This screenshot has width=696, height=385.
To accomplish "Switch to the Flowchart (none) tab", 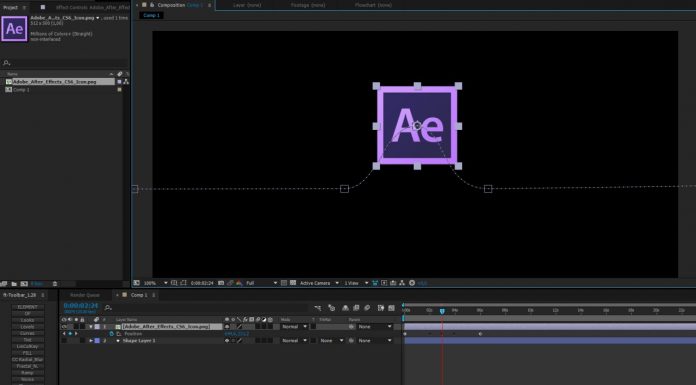I will 373,5.
